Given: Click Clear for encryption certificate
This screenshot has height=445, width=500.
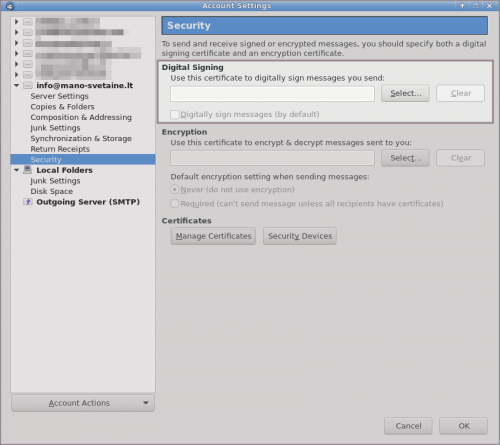Looking at the screenshot, I should coord(460,158).
